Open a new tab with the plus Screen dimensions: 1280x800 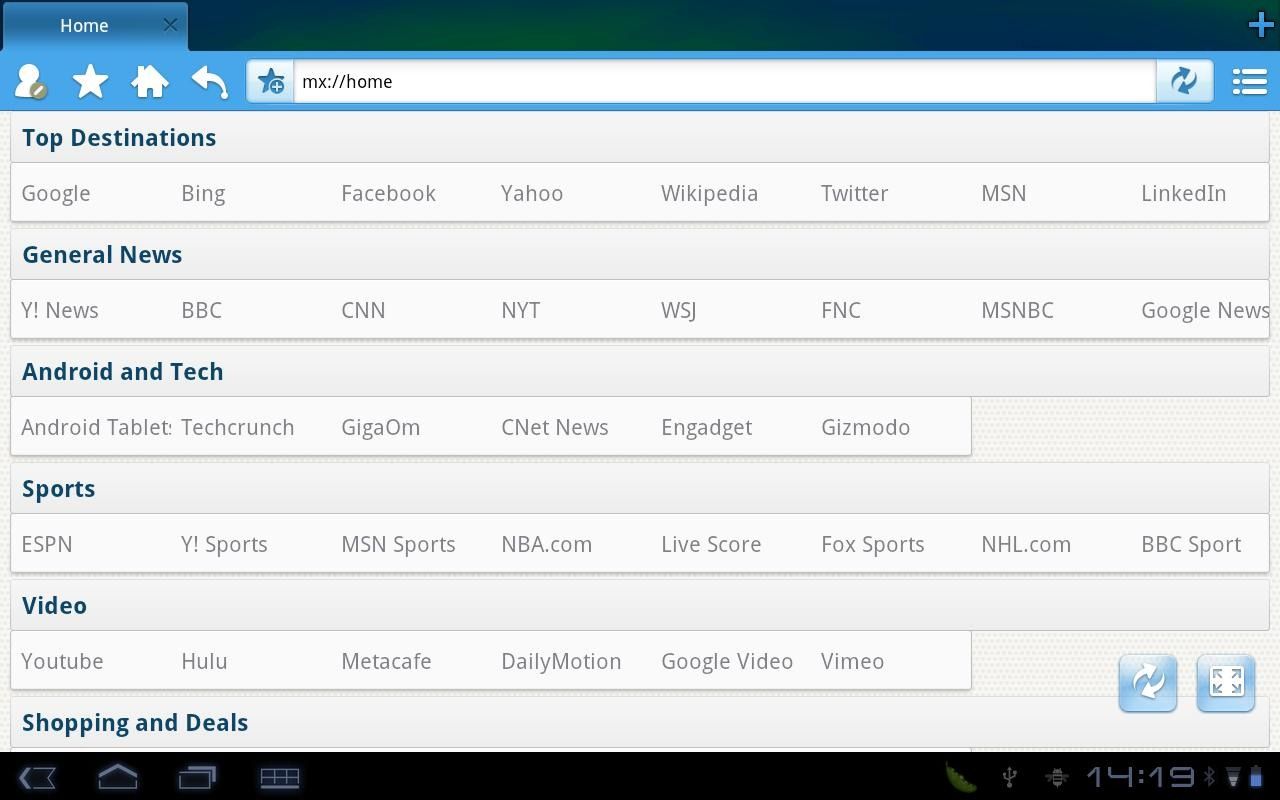[x=1260, y=22]
